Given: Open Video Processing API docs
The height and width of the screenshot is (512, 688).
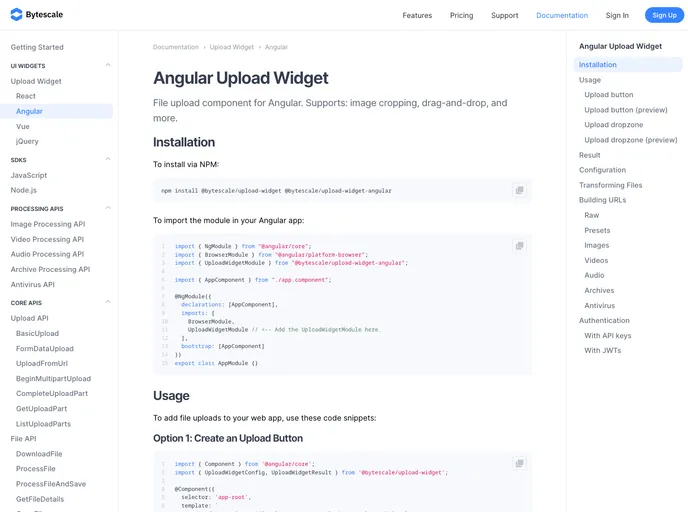Looking at the screenshot, I should point(47,239).
